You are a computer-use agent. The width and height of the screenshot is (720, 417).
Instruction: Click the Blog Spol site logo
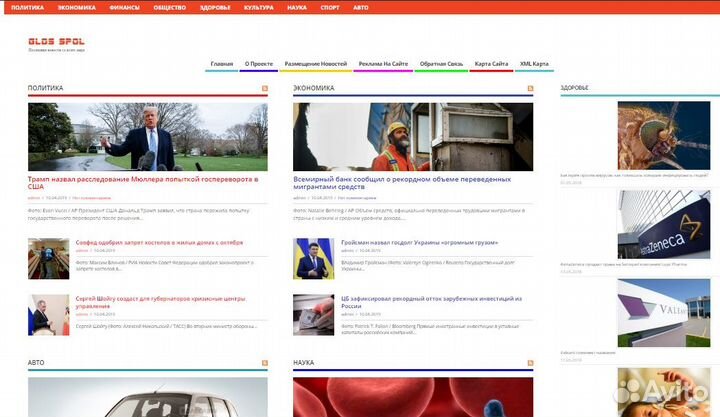click(x=56, y=42)
